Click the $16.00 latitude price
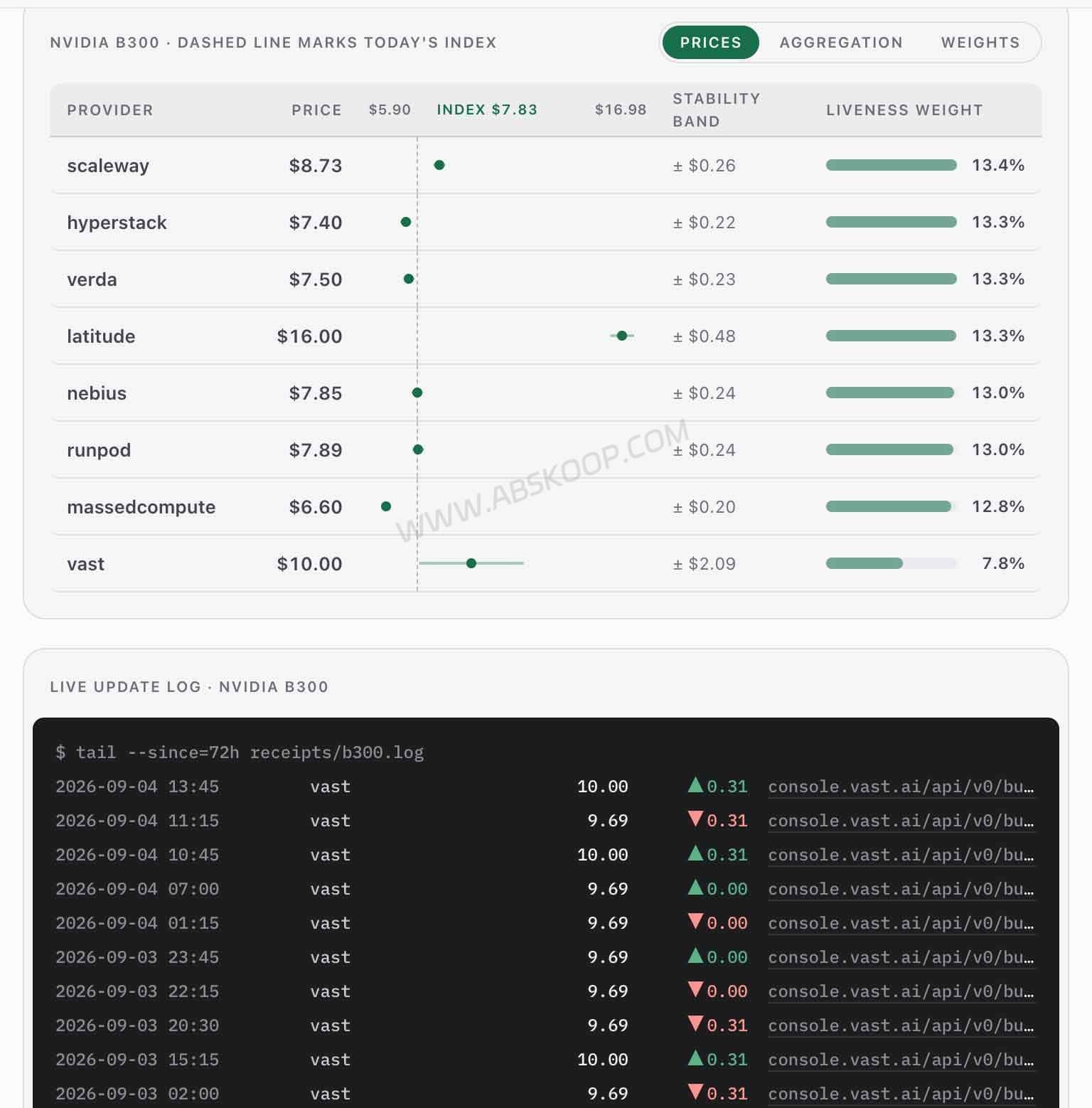 click(x=309, y=336)
